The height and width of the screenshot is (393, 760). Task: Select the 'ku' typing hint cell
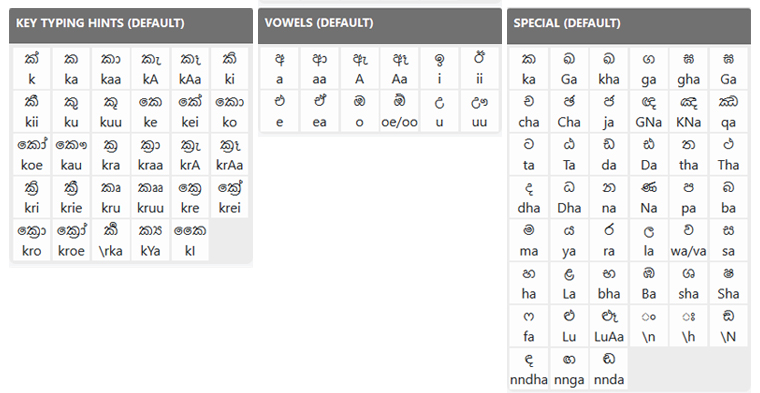click(x=71, y=111)
